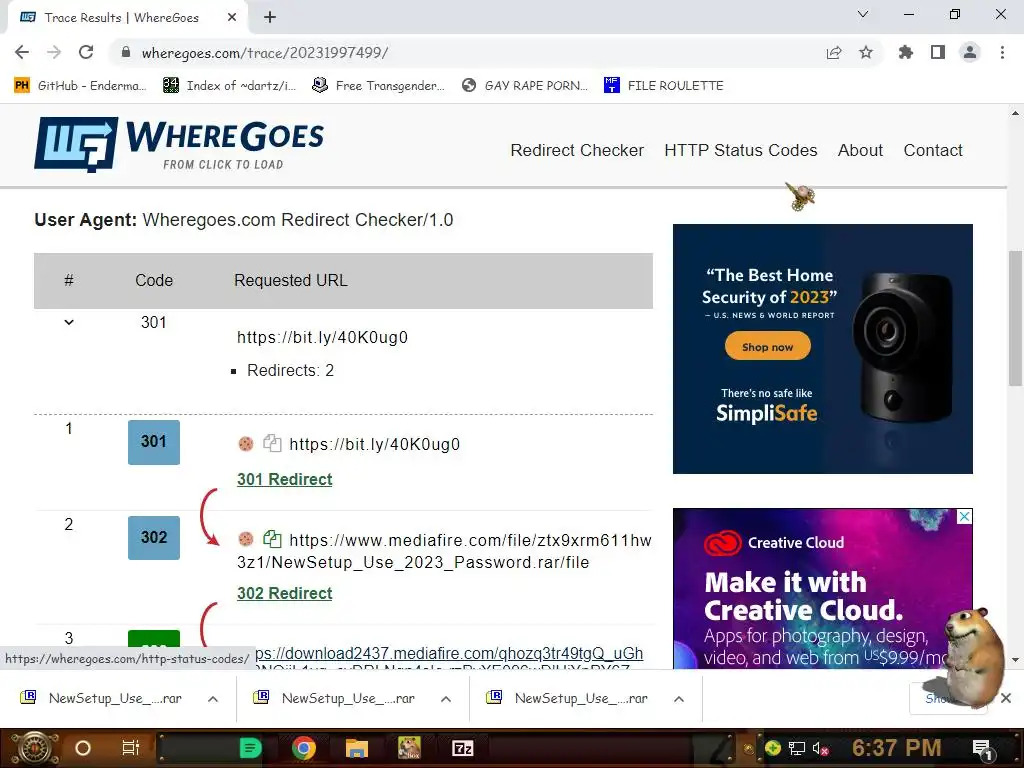Screen dimensions: 1024x768
Task: Click the 'Requested URL' column header
Action: (x=291, y=280)
